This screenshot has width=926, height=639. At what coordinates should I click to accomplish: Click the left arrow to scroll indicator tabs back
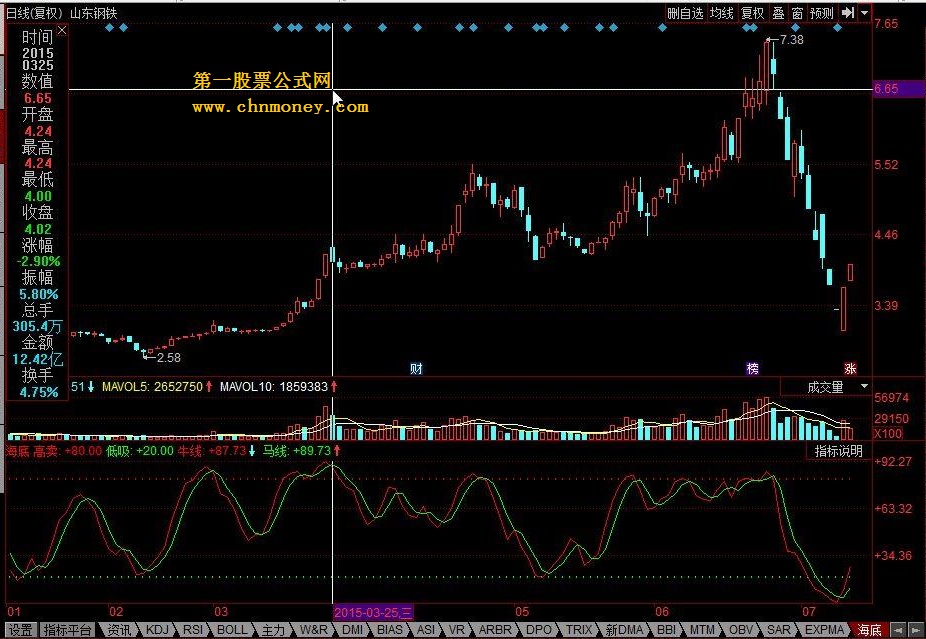898,630
